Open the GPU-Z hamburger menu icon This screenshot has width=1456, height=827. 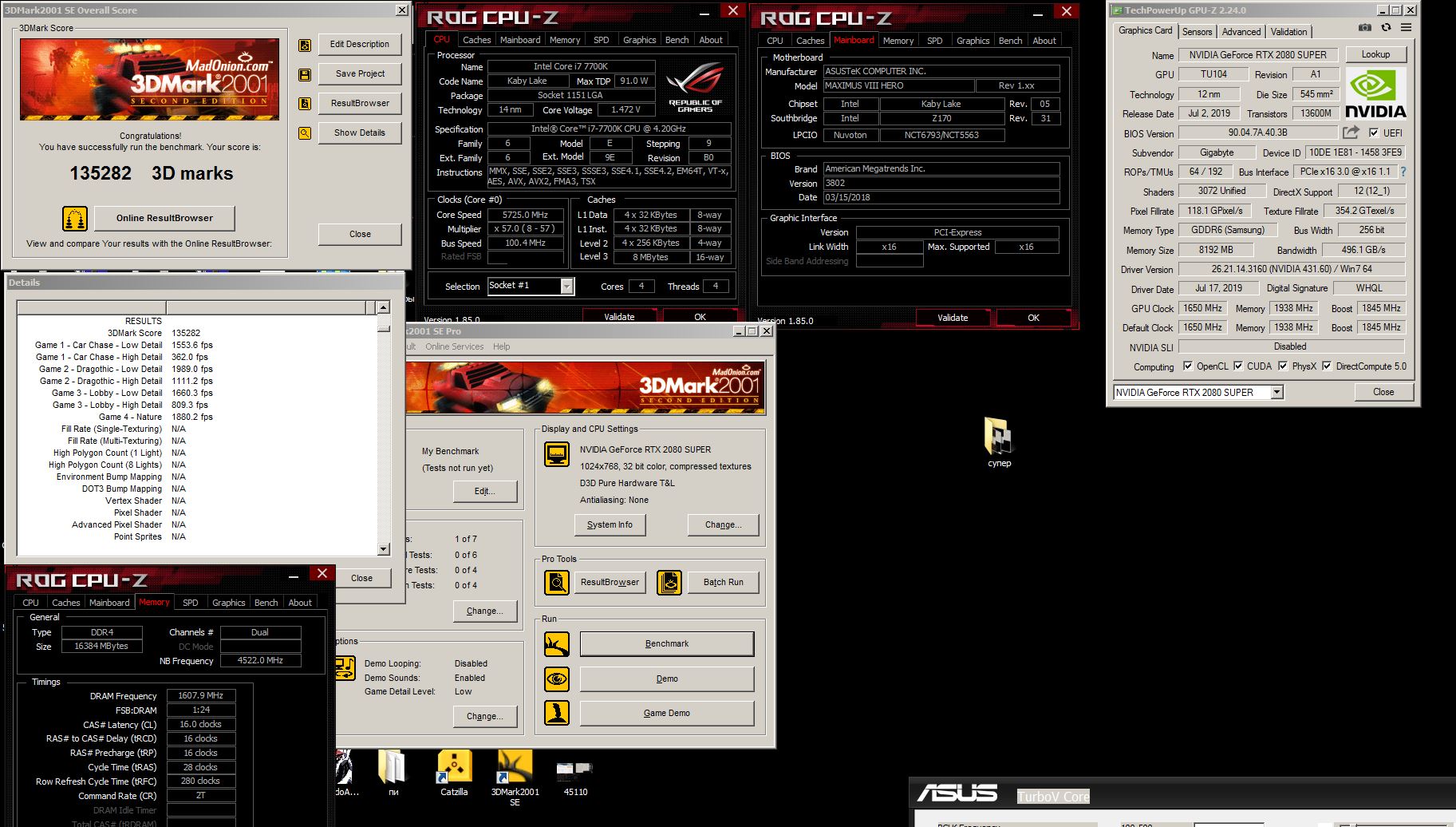click(1406, 27)
